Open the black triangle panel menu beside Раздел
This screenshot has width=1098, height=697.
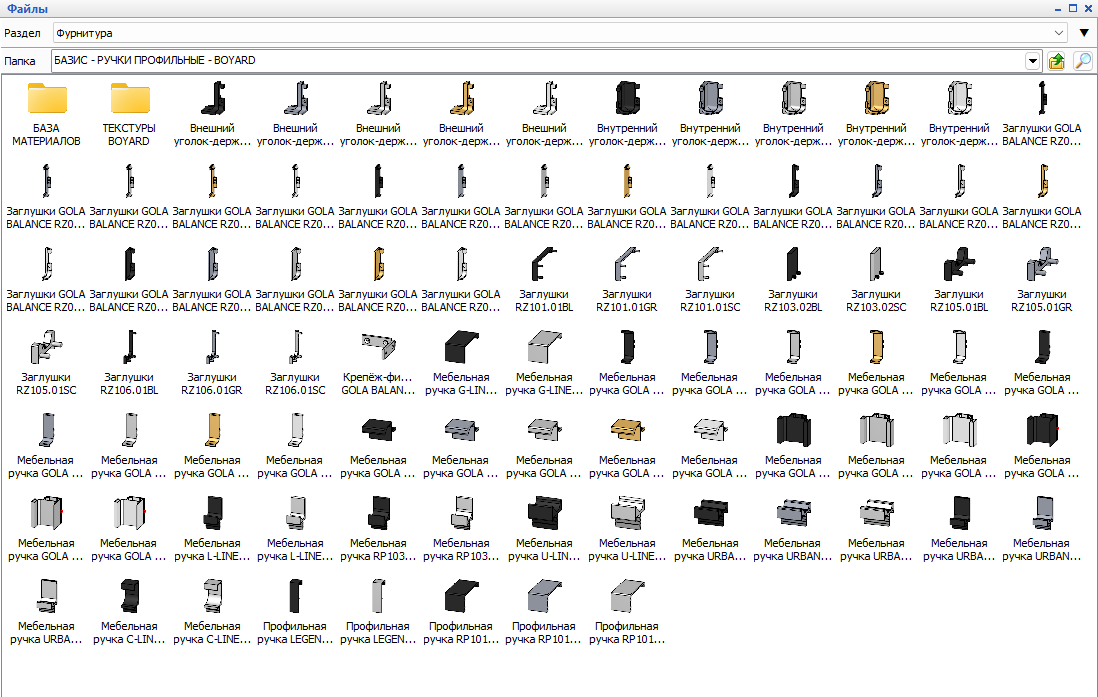point(1084,33)
